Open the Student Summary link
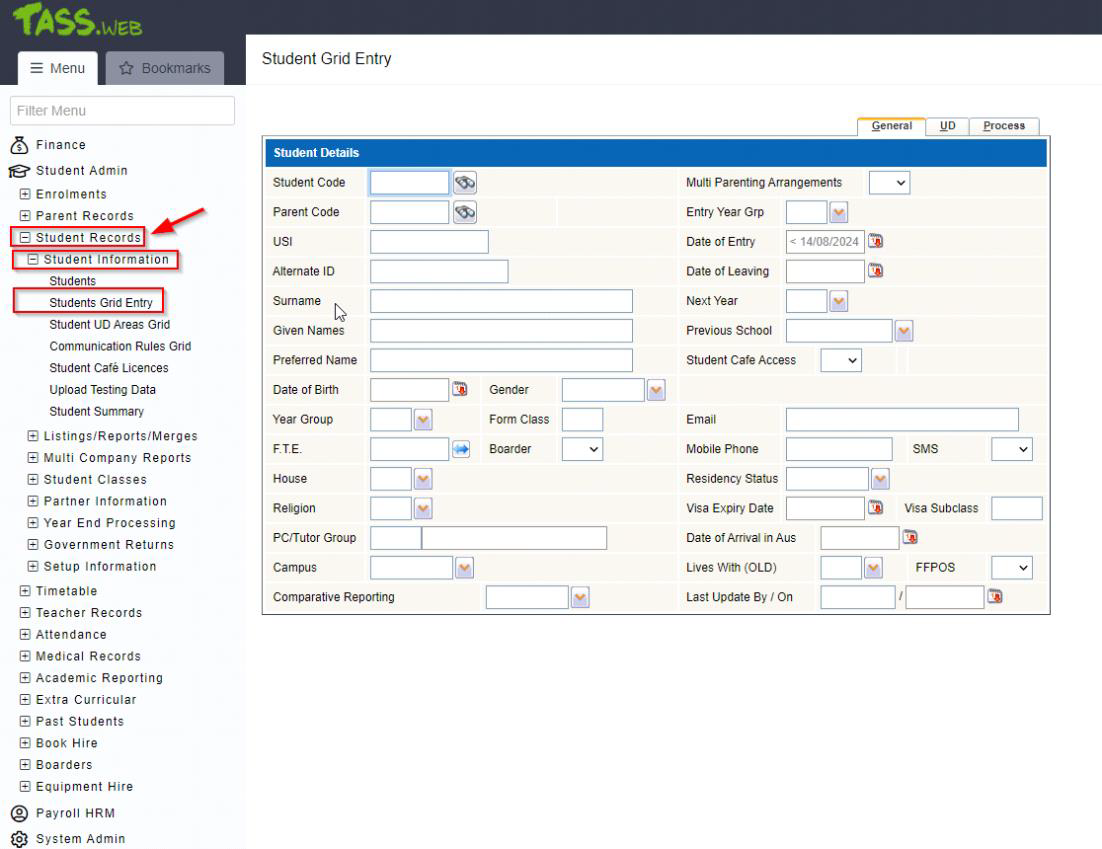1102x849 pixels. [96, 412]
